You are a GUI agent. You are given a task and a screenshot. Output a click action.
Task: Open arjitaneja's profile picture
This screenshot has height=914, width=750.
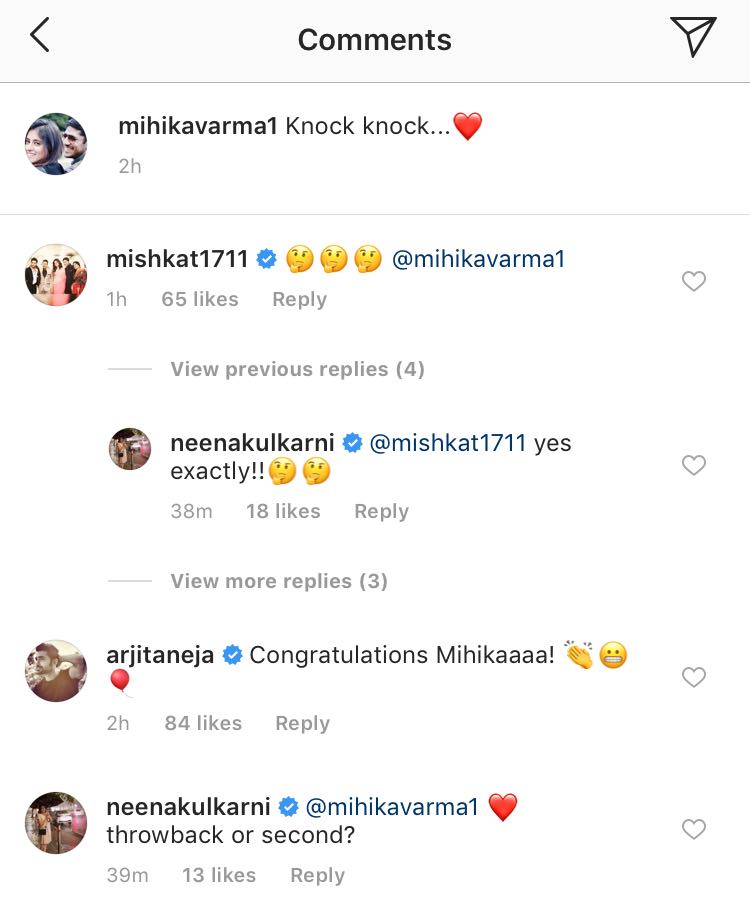pyautogui.click(x=55, y=670)
